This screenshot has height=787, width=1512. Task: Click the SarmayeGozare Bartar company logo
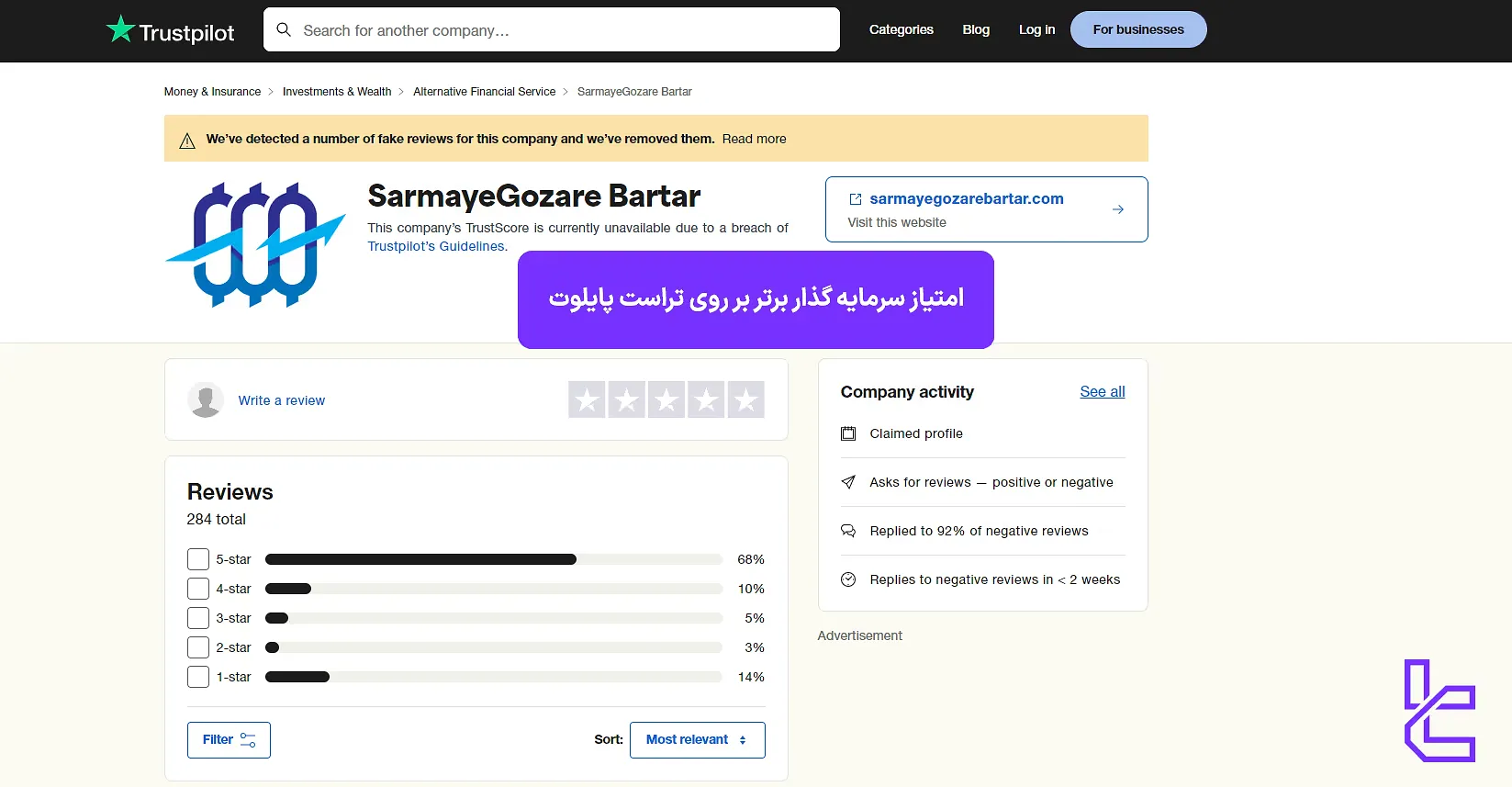[255, 244]
